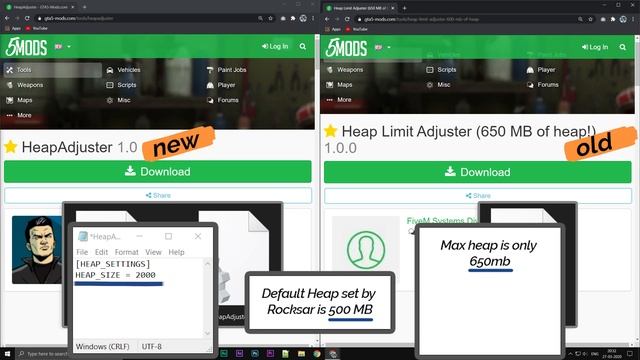This screenshot has width=640, height=360.
Task: Open Paint Jobs category in left window
Action: [226, 70]
